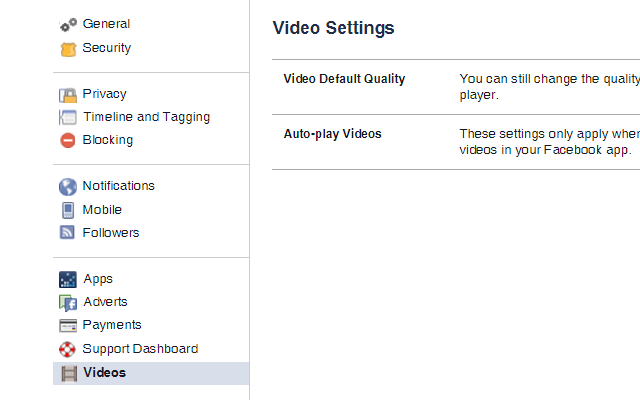
Task: Click the Apps icon in the sidebar
Action: pyautogui.click(x=68, y=280)
